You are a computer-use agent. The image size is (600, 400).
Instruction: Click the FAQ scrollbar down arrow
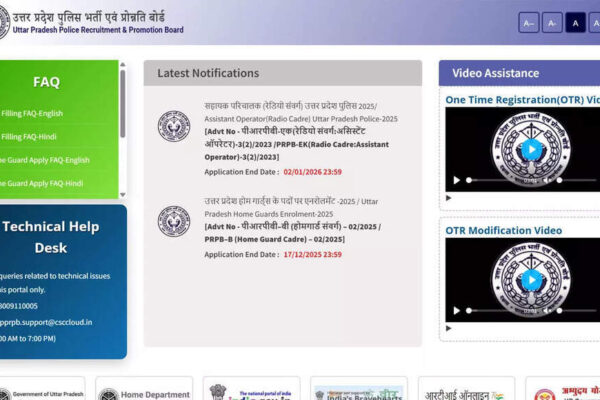[x=122, y=195]
